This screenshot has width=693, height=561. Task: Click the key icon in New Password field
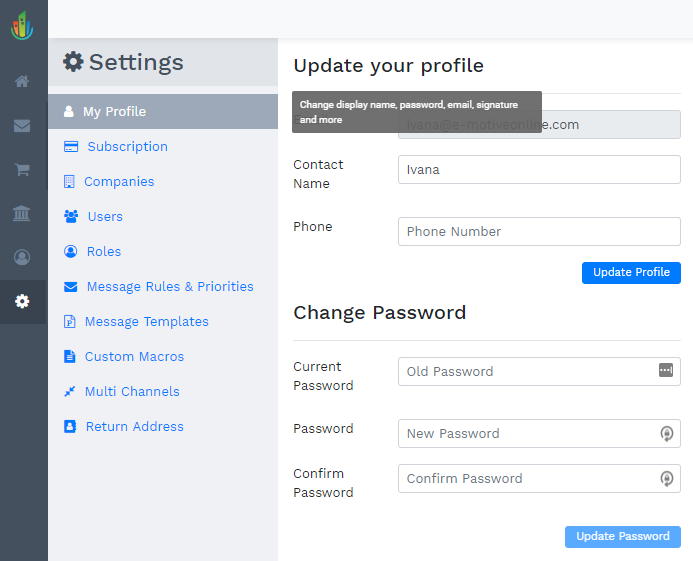pos(666,434)
